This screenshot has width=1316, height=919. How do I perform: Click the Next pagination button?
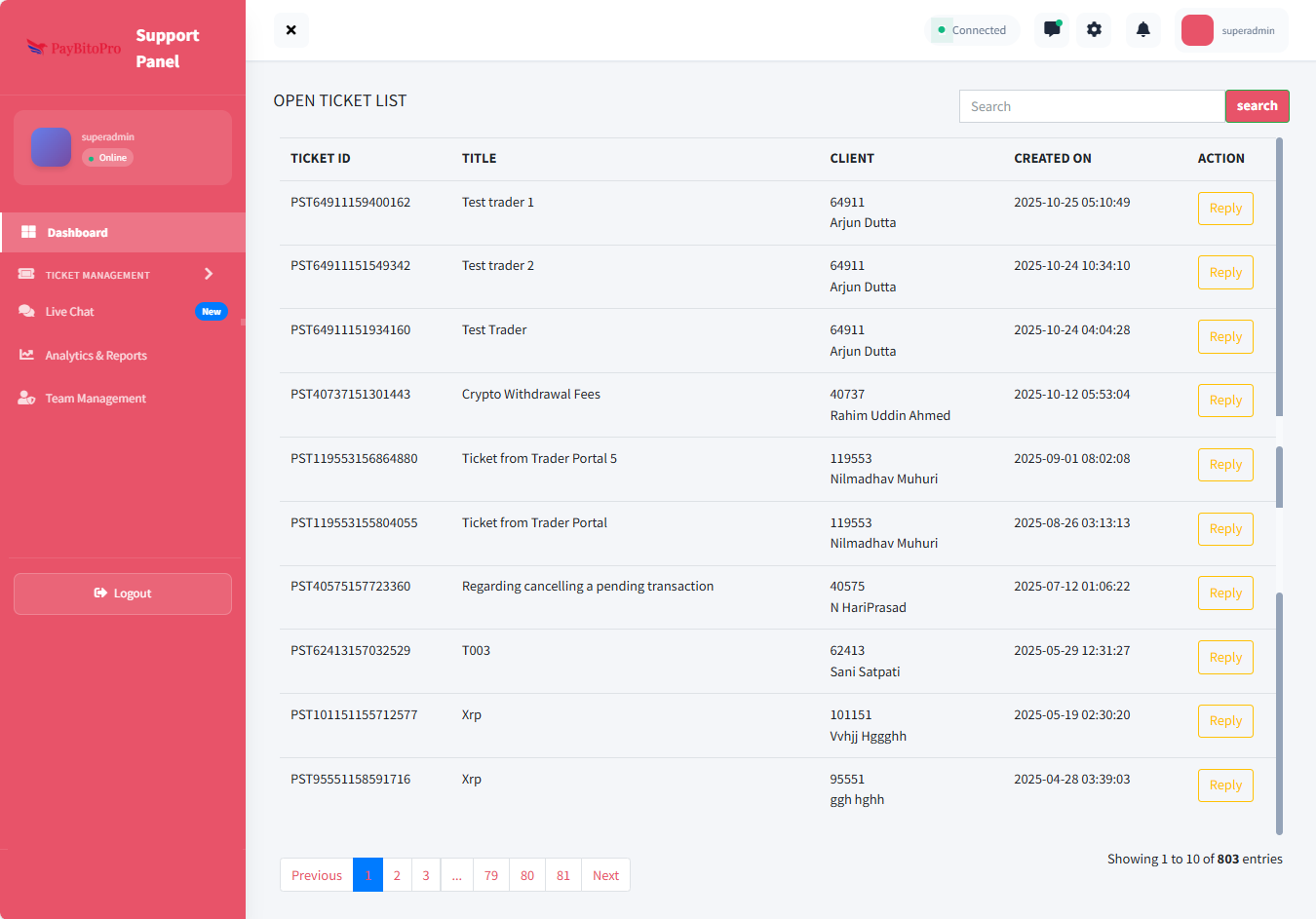(x=605, y=875)
